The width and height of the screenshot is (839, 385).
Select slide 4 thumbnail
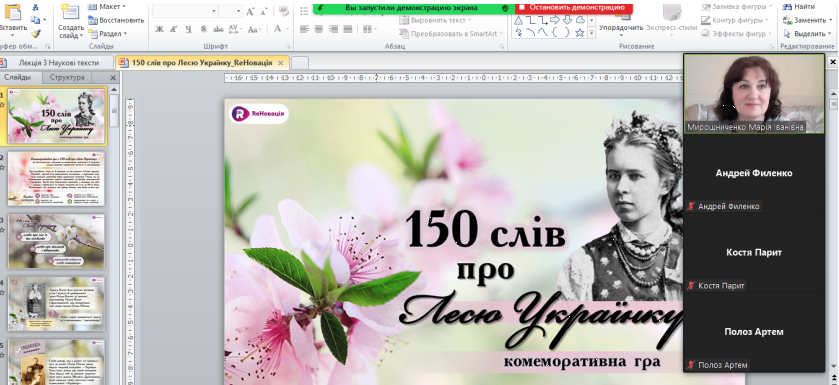(x=56, y=304)
